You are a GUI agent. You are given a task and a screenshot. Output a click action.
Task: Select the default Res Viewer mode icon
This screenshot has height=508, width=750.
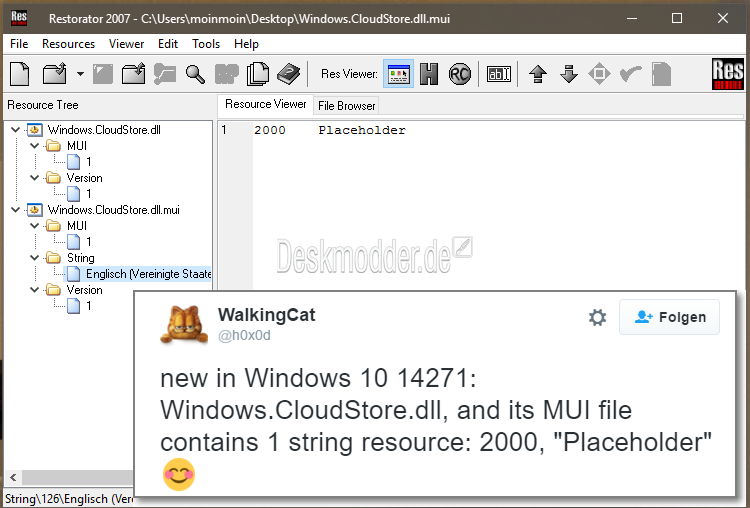pos(398,74)
